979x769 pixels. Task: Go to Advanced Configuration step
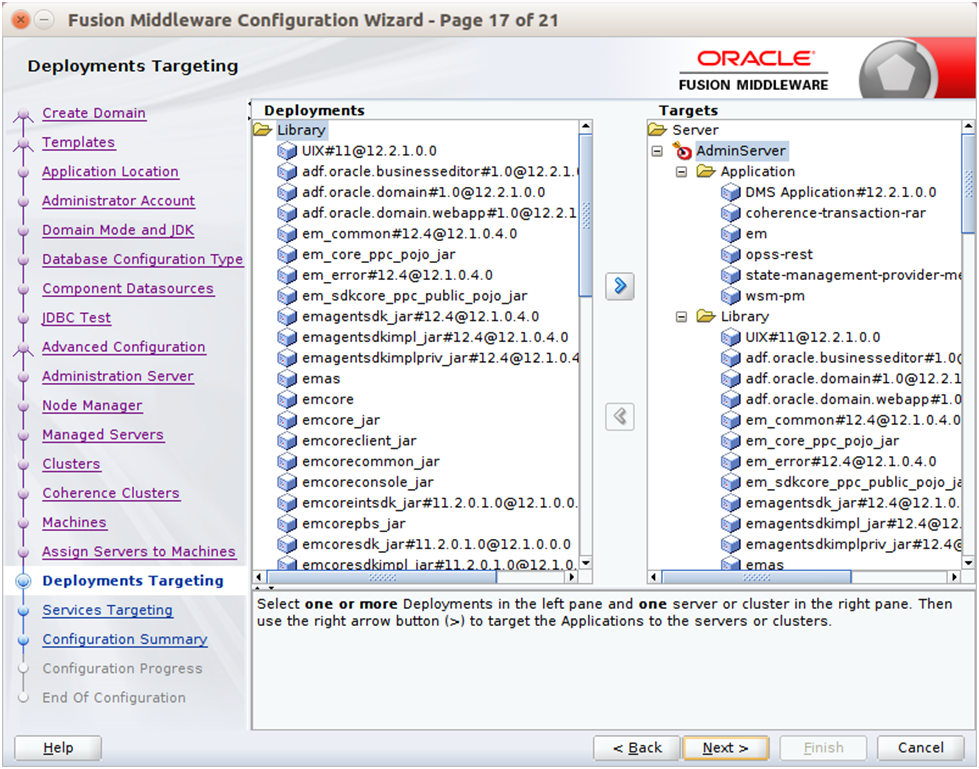(x=124, y=347)
